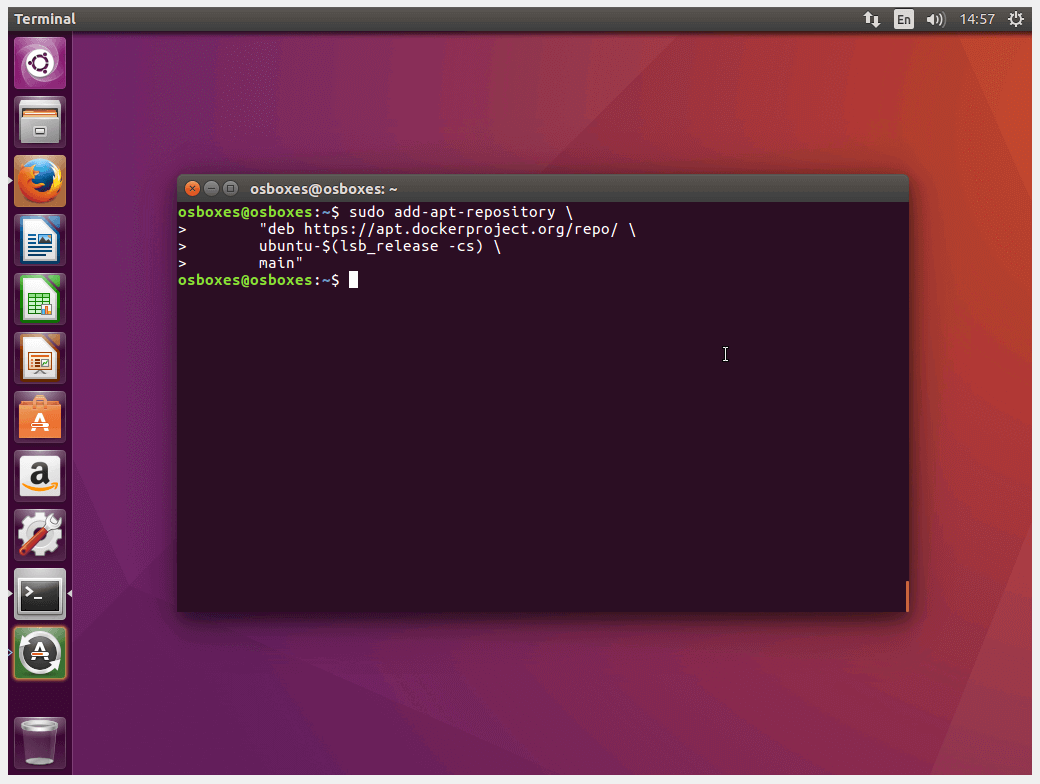Open the Trash in the launcher
1040x784 pixels.
[40, 743]
